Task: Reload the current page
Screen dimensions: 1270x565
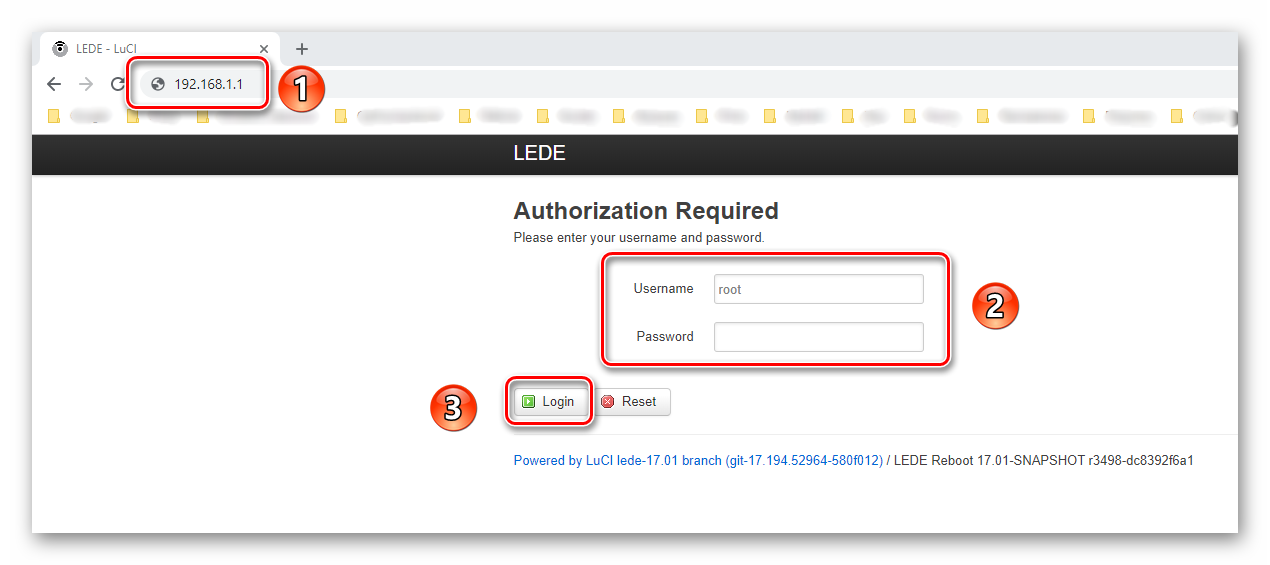Action: click(x=117, y=85)
